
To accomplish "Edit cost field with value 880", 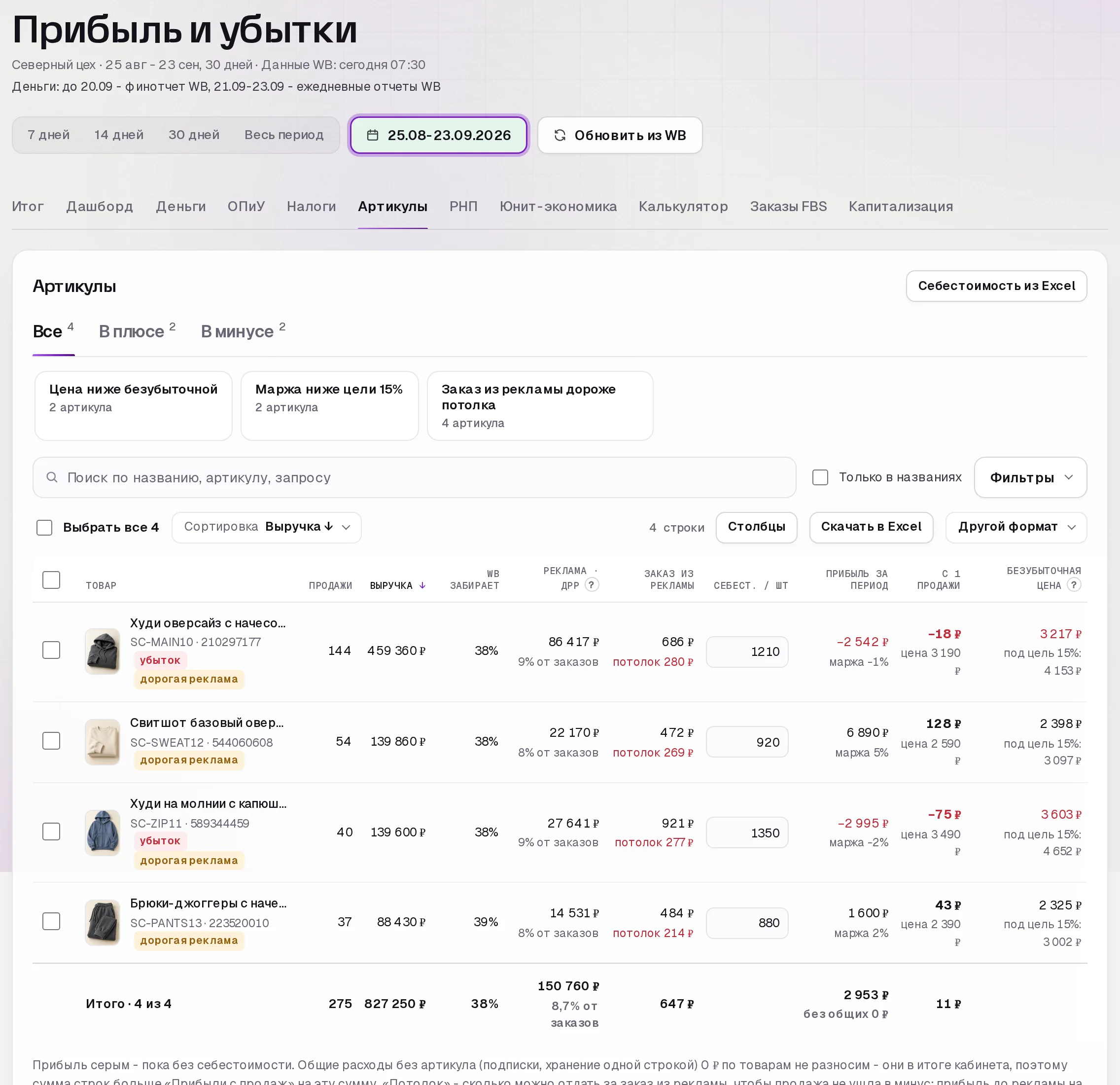I will point(747,923).
